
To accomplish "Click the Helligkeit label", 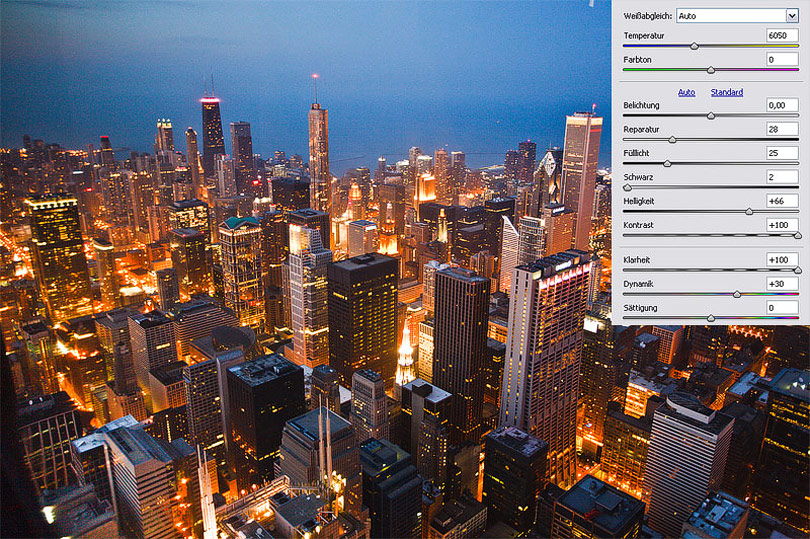I will 638,201.
